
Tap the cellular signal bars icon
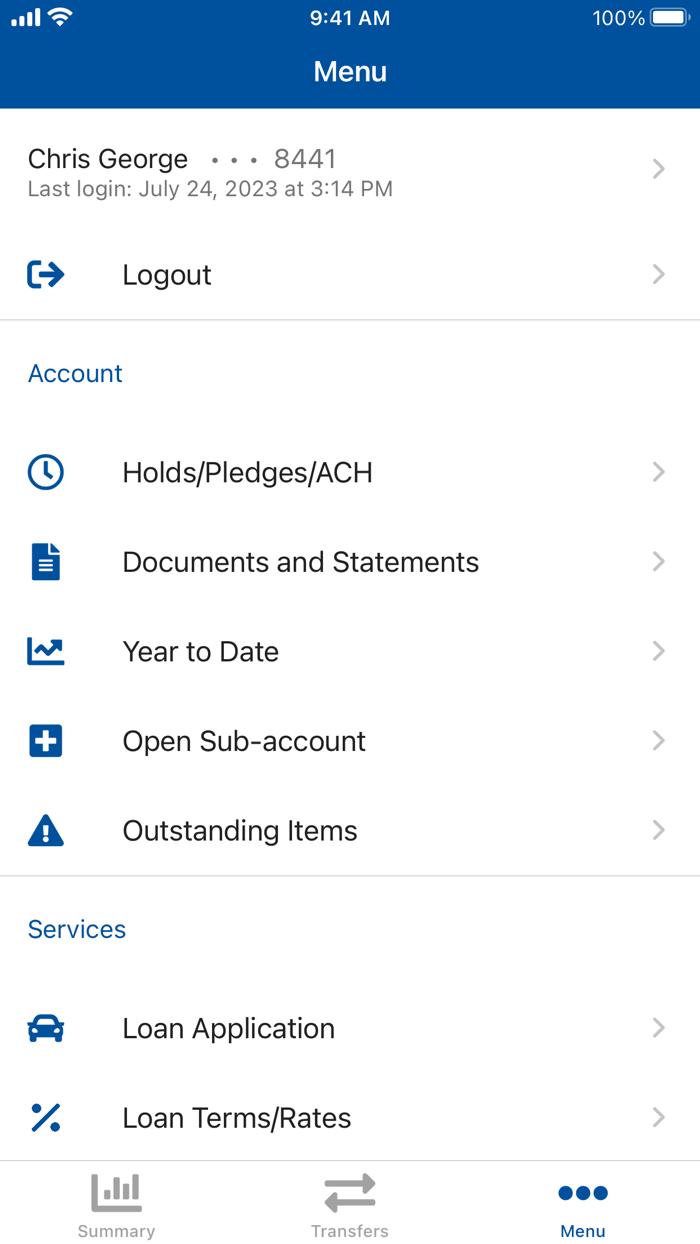25,18
